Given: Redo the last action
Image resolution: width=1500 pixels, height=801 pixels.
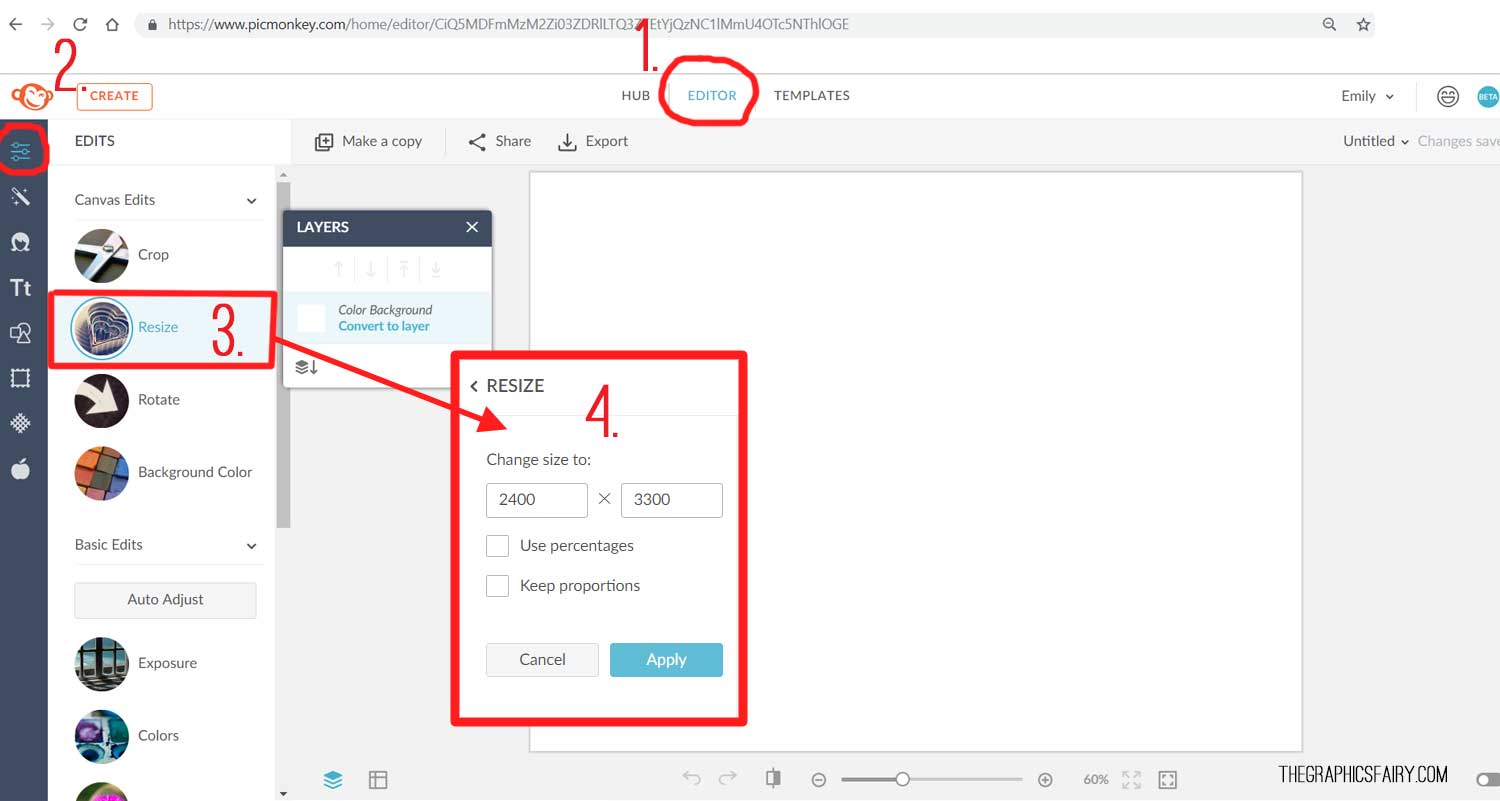Looking at the screenshot, I should (x=728, y=778).
